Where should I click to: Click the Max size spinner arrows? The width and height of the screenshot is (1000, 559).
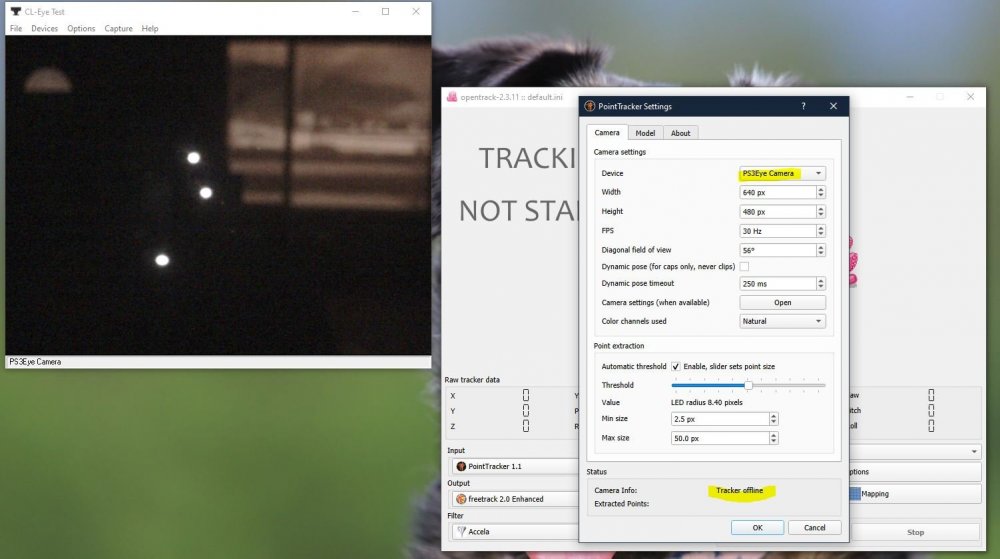point(774,439)
